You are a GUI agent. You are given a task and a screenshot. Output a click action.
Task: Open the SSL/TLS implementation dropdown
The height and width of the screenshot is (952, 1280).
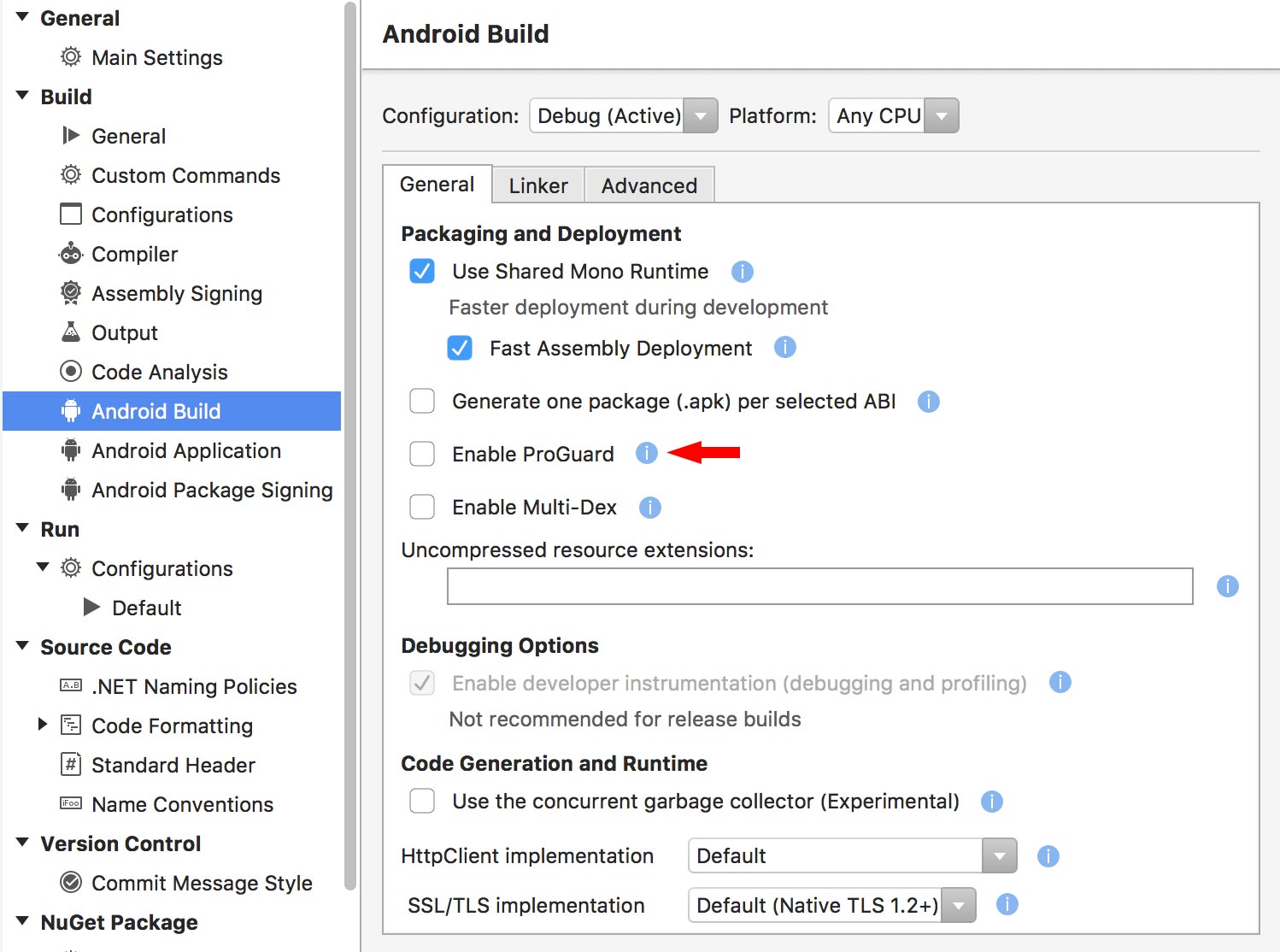[x=832, y=905]
